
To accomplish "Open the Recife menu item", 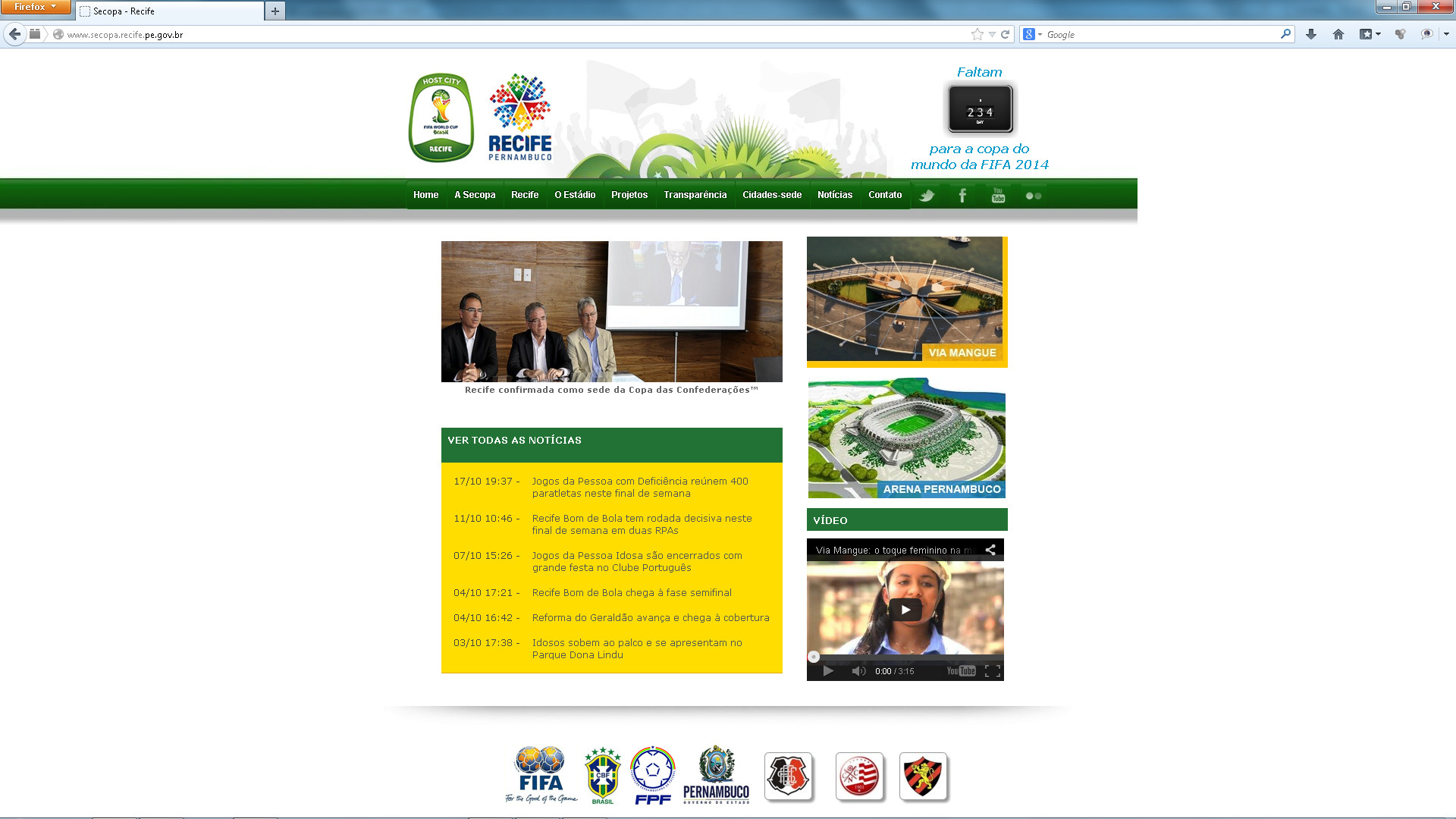I will [x=525, y=195].
